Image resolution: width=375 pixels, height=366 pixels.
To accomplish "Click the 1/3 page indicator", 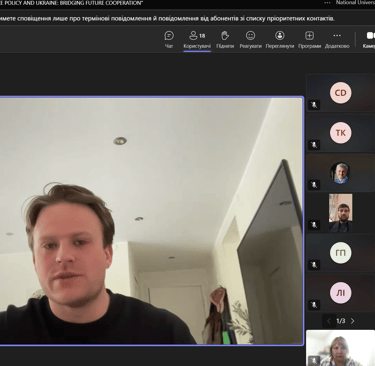I will (x=340, y=321).
